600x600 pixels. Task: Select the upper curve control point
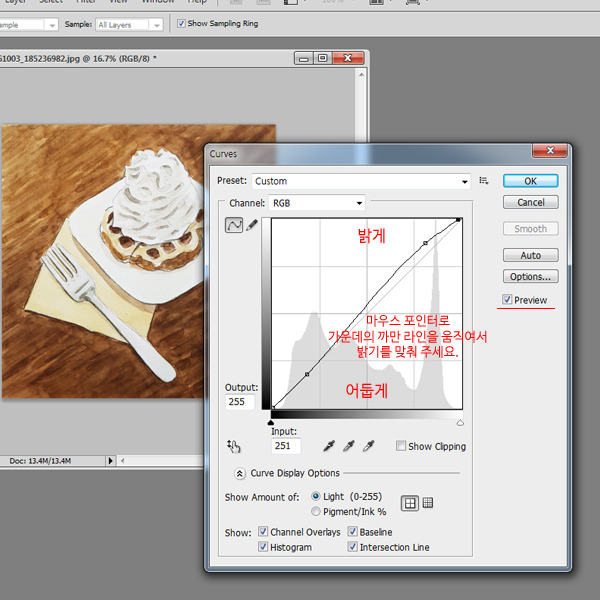pos(425,243)
